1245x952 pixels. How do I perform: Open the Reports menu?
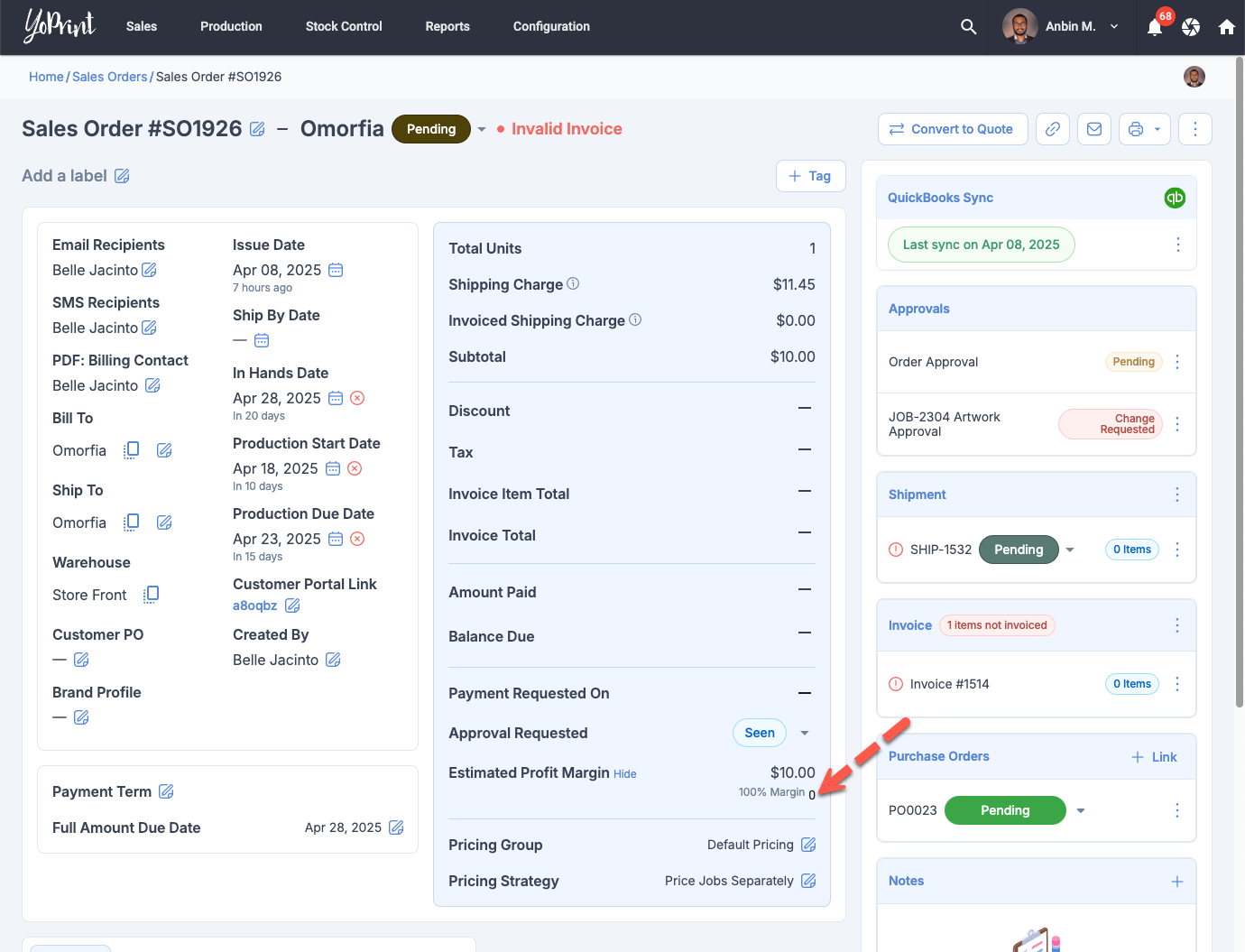[447, 27]
